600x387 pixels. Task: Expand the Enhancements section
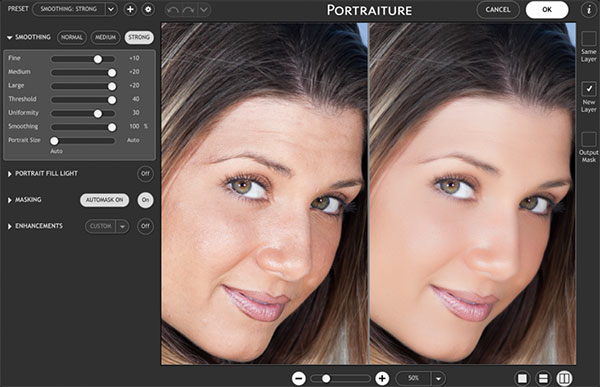pos(10,226)
